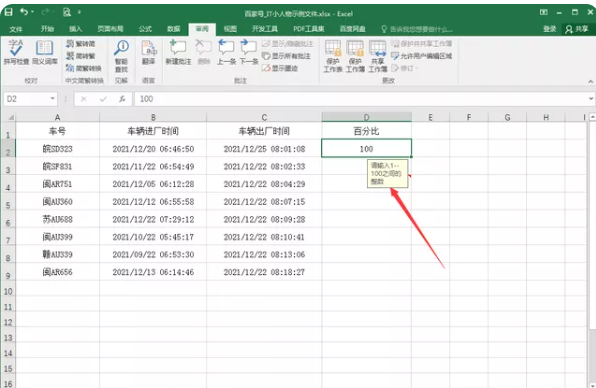Click 简转繁 simplified to traditional conversion
Screen dimensions: 596x388
click(x=81, y=56)
